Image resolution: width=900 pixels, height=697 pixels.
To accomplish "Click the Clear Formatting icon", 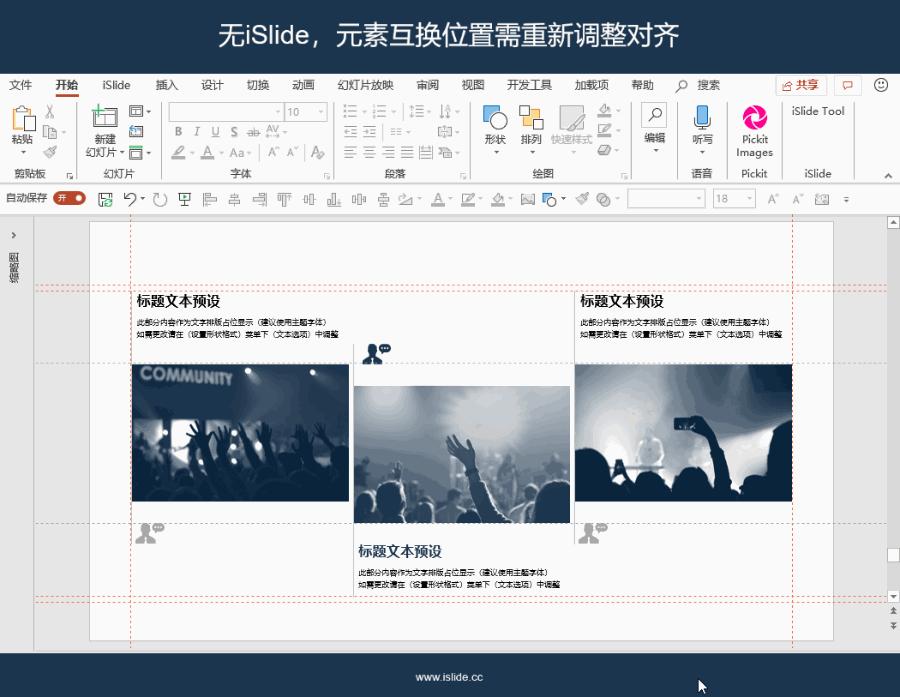I will 317,152.
